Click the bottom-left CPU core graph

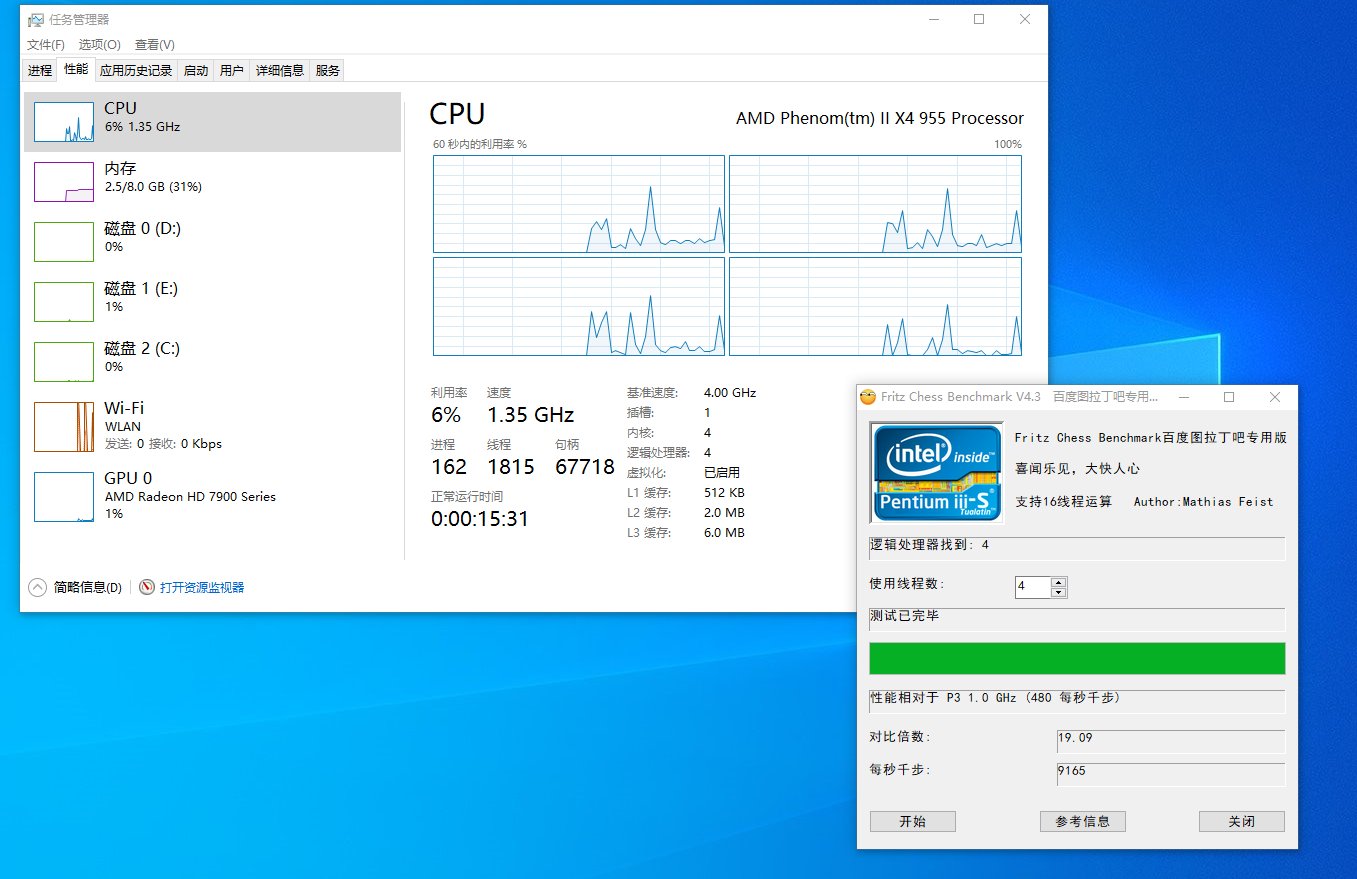[579, 306]
